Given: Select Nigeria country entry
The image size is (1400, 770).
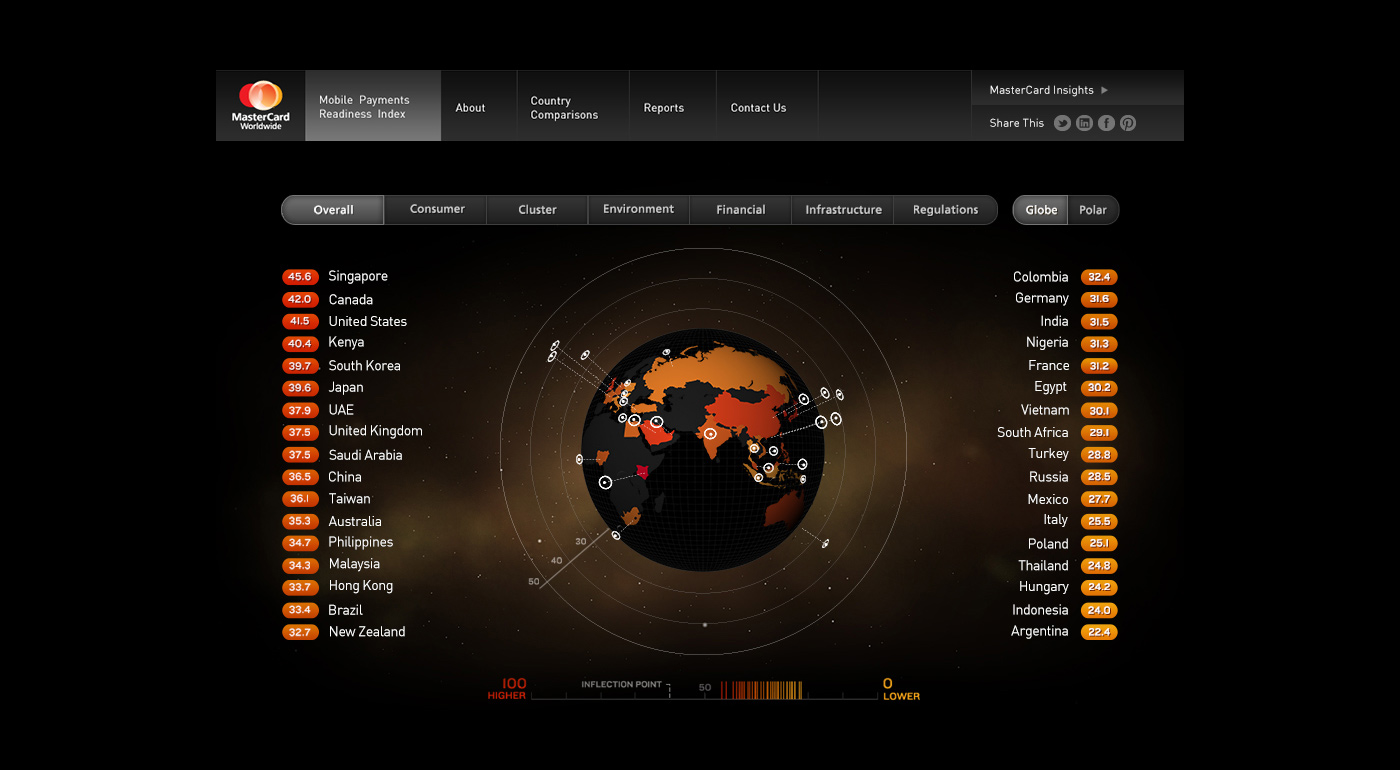Looking at the screenshot, I should click(1047, 343).
